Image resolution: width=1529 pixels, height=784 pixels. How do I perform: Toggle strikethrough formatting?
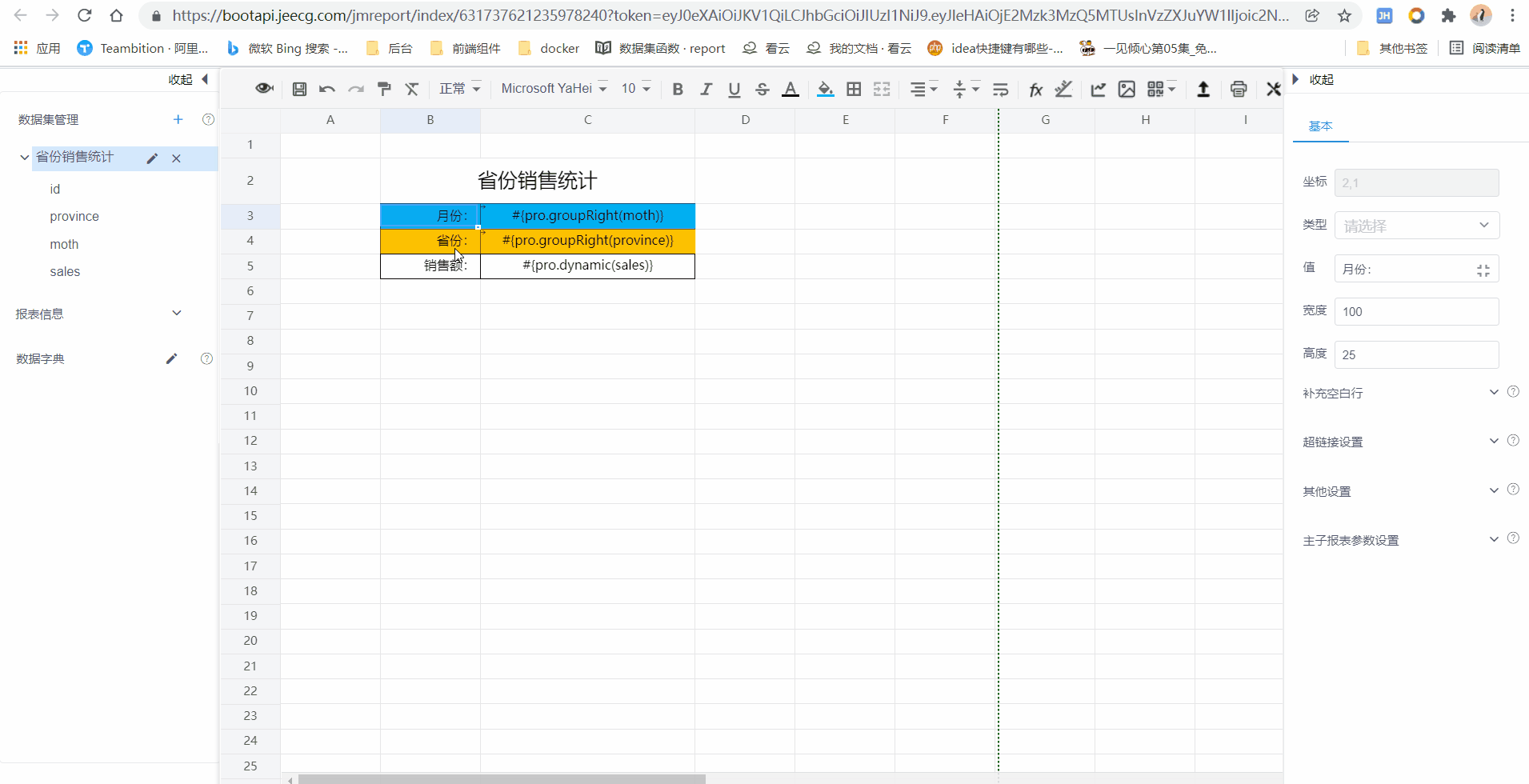tap(762, 89)
